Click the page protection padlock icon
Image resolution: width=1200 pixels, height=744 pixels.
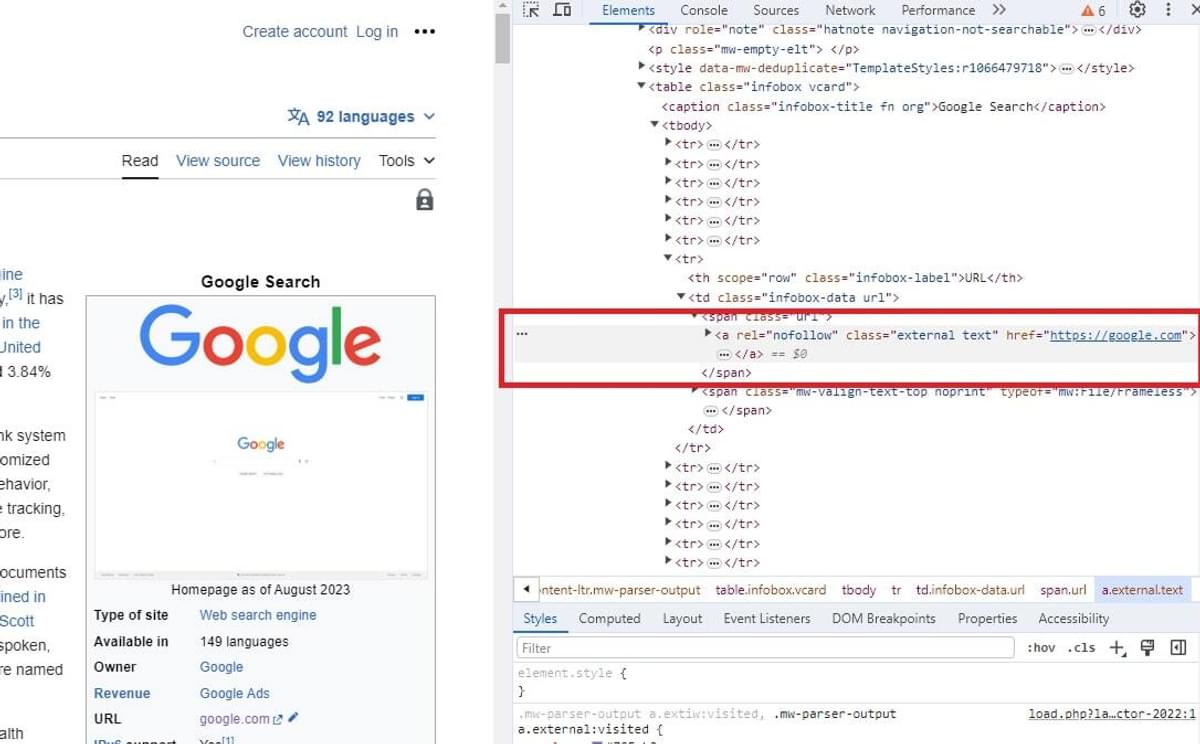tap(424, 200)
